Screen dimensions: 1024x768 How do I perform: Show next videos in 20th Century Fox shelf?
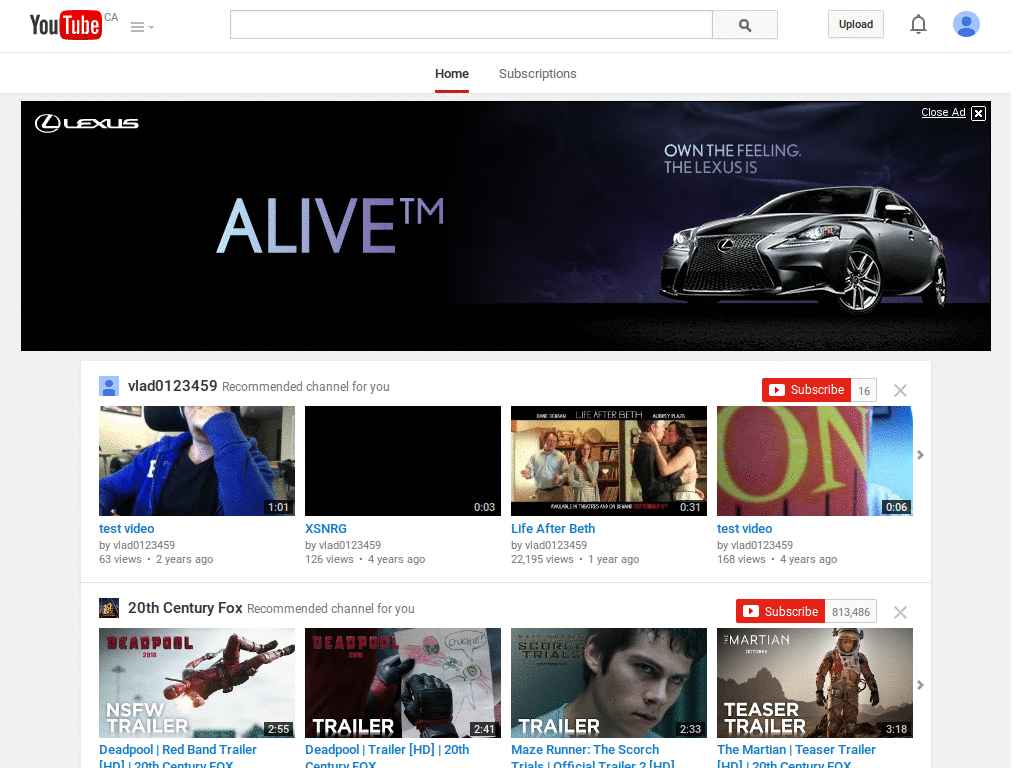(920, 685)
